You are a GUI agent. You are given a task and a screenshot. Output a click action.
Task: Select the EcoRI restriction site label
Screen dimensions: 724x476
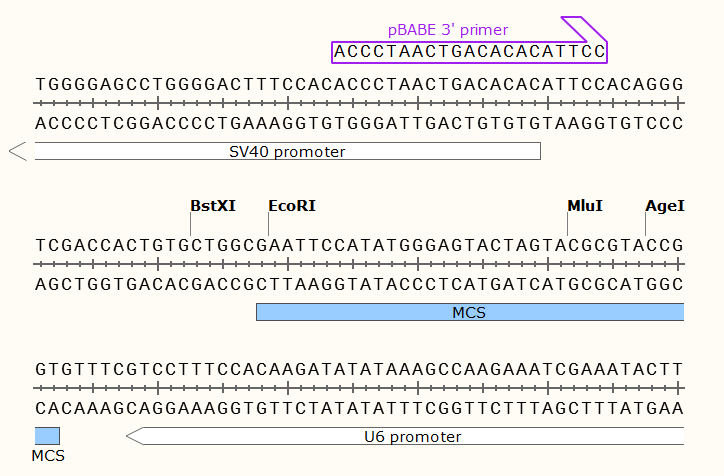292,206
